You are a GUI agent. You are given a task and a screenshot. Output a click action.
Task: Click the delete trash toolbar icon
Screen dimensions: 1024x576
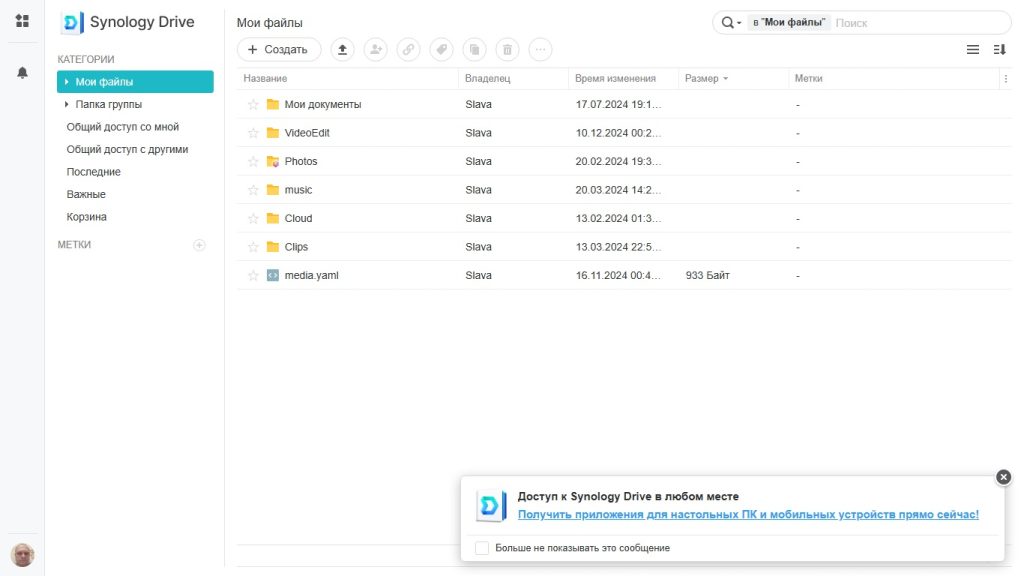click(x=507, y=50)
